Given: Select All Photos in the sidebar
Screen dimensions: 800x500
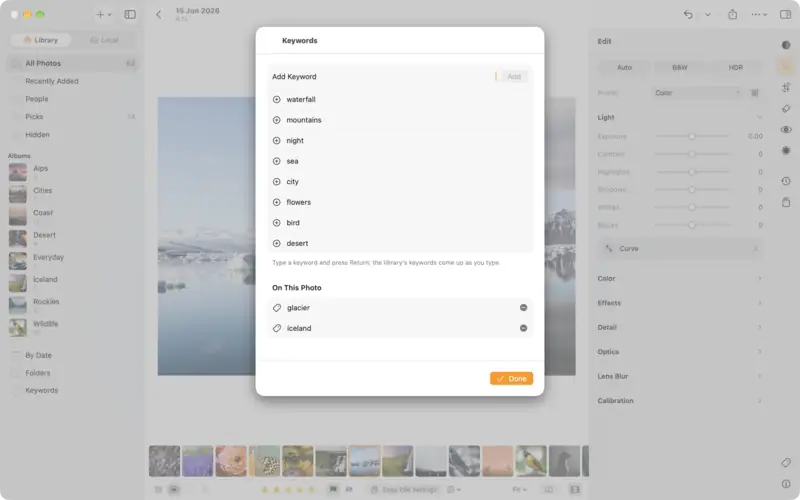Looking at the screenshot, I should (x=72, y=63).
